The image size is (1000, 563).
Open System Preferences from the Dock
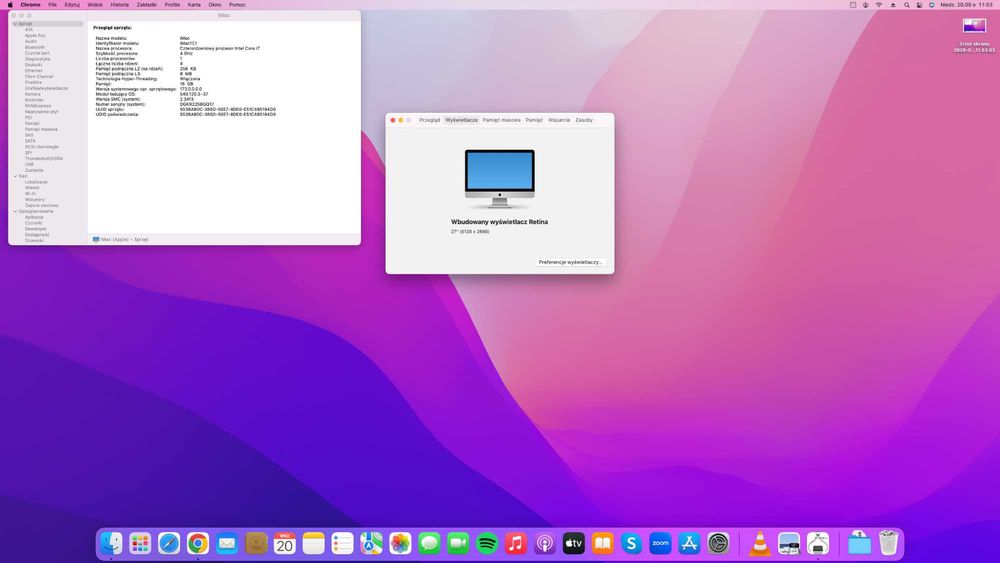point(718,543)
